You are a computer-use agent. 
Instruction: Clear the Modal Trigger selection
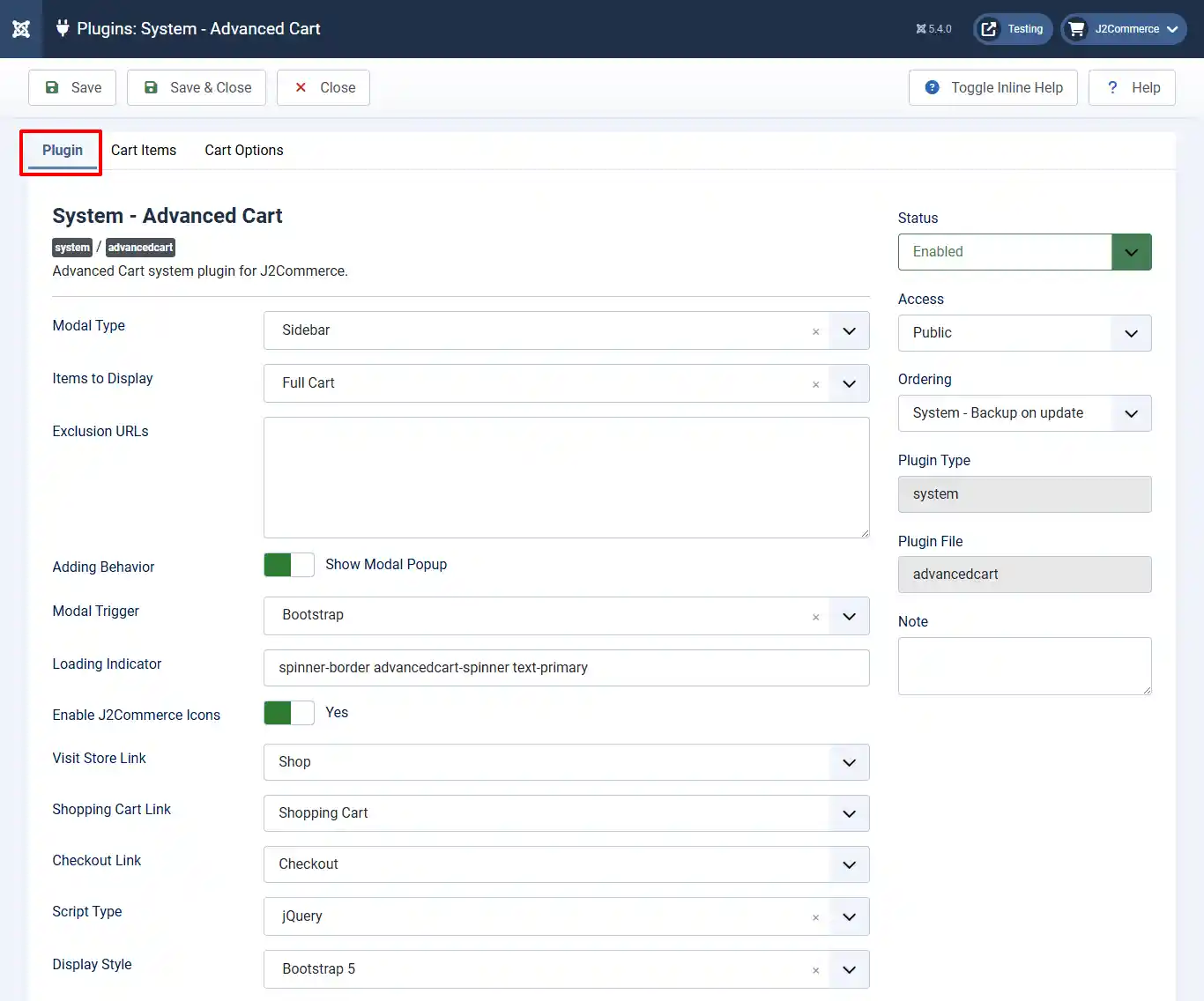815,617
